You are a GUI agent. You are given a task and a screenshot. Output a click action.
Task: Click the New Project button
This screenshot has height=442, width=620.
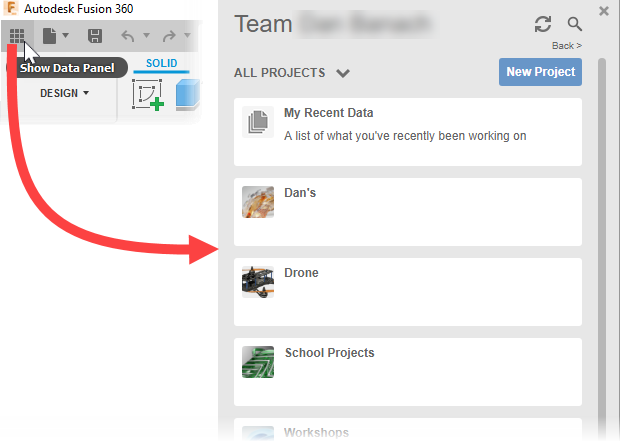[x=540, y=72]
